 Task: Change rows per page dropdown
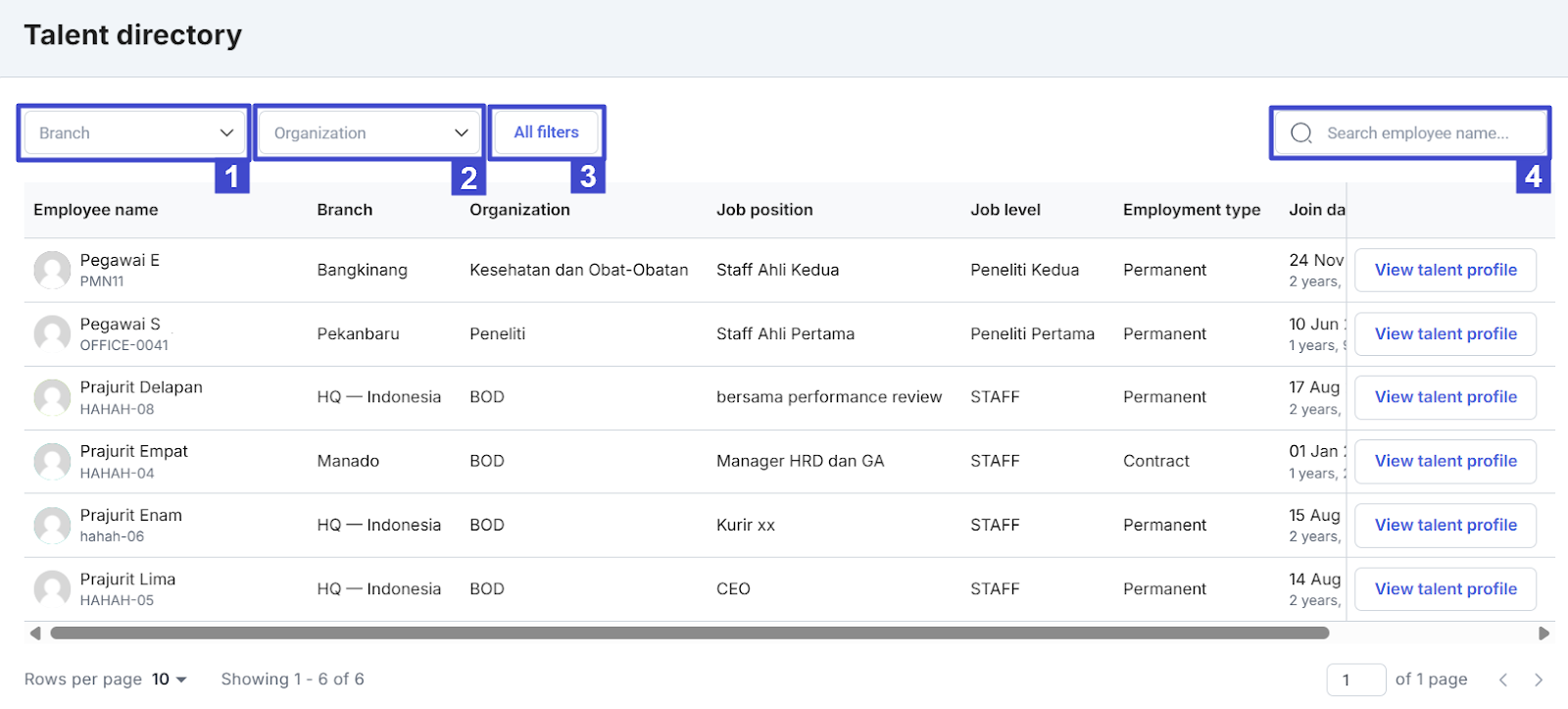pyautogui.click(x=169, y=680)
